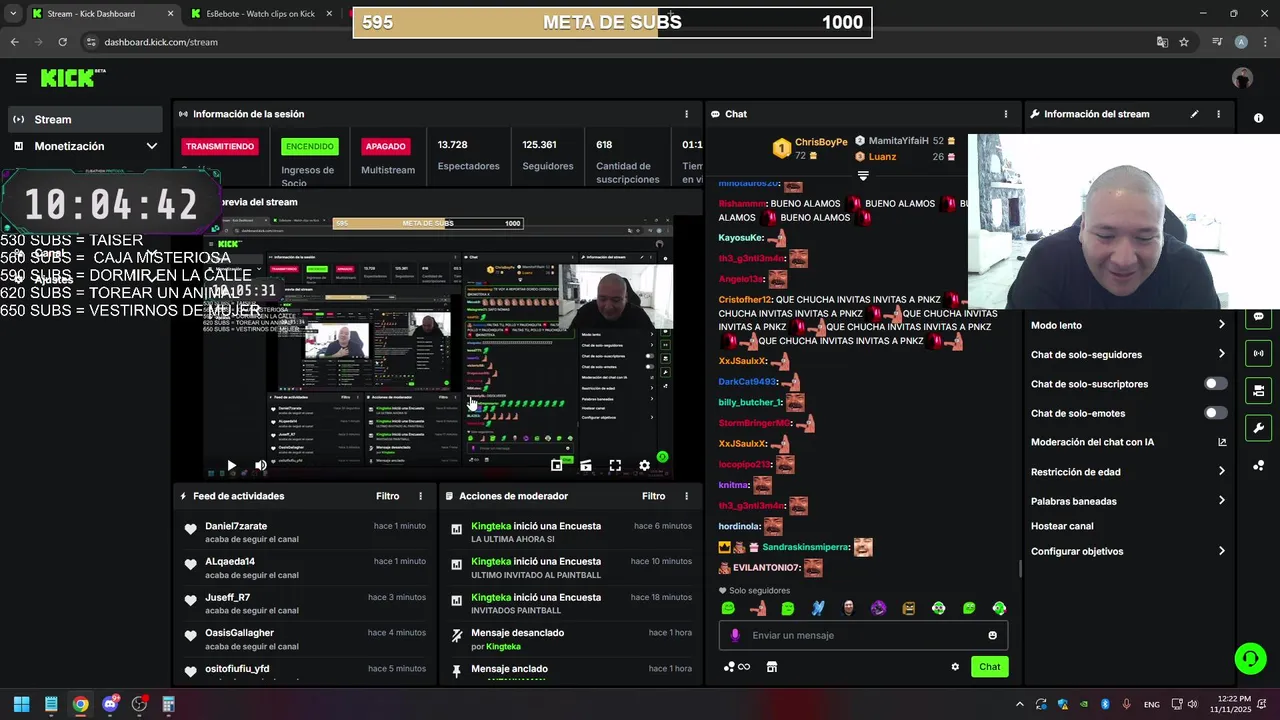The width and height of the screenshot is (1280, 720).
Task: Click the info icon in the right sidebar
Action: coord(1258,118)
